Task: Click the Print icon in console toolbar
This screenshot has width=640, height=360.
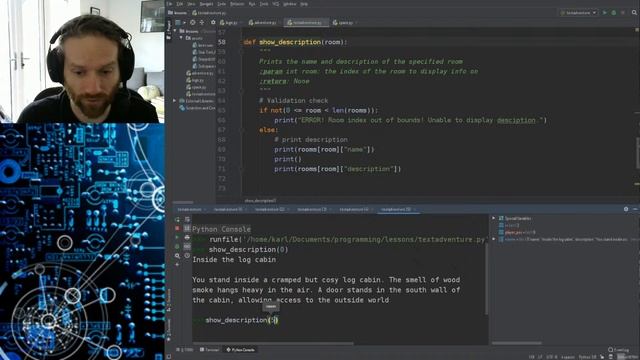Action: (187, 237)
